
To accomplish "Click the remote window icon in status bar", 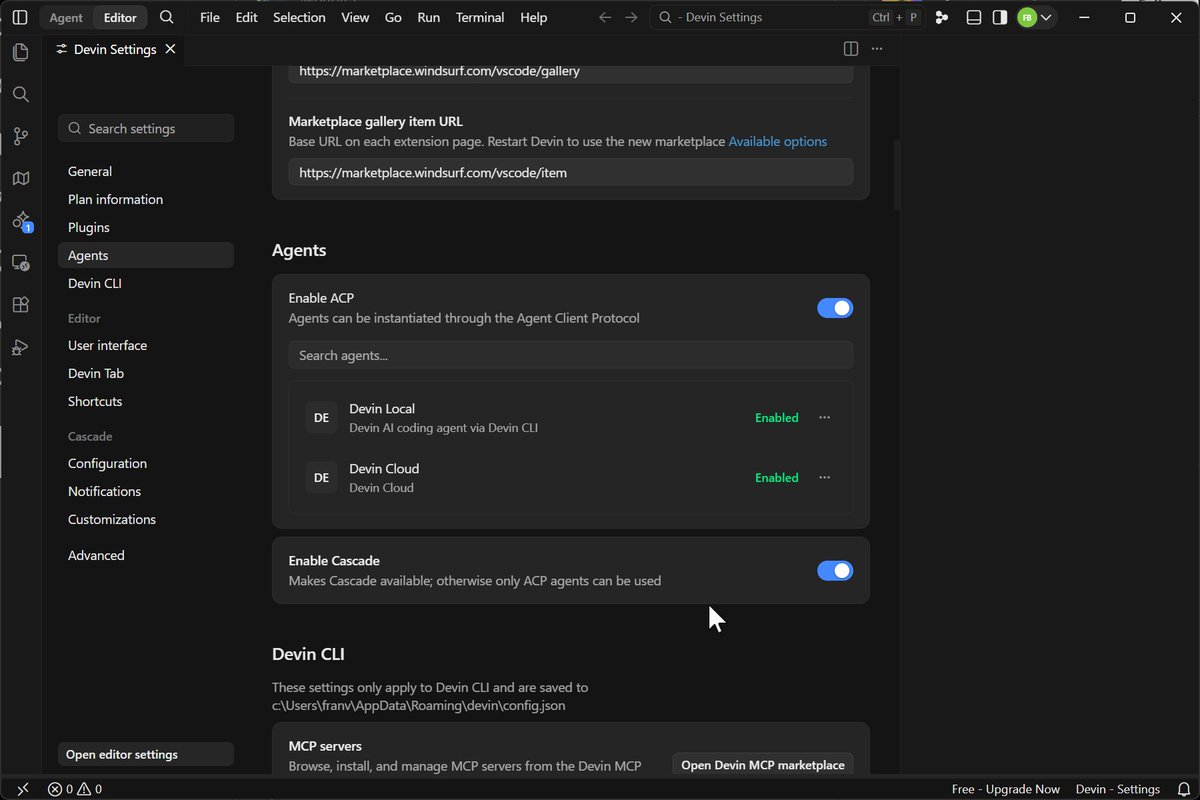I will [x=23, y=789].
